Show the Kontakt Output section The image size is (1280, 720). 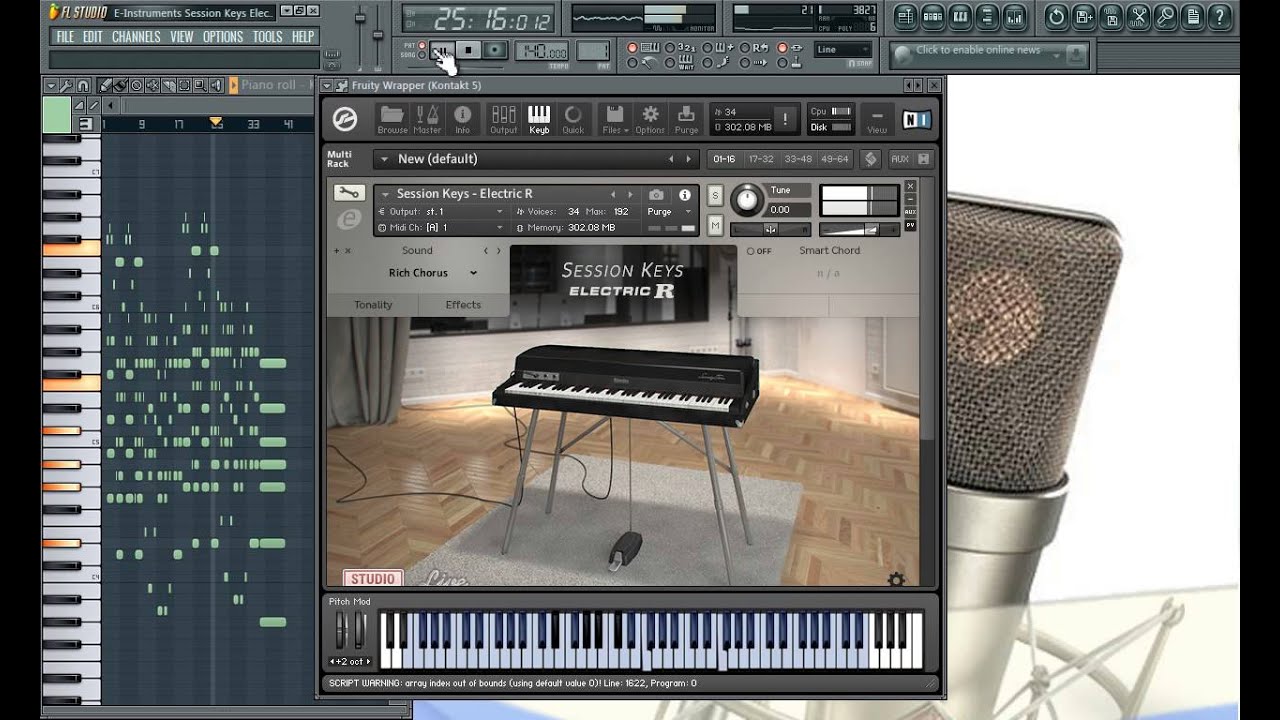pos(504,119)
